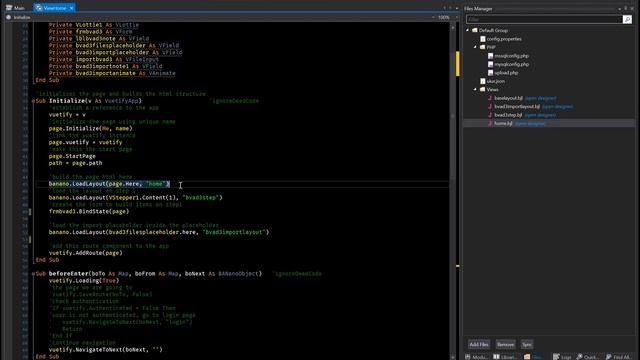Image resolution: width=640 pixels, height=360 pixels.
Task: Open the Logs bottom tab
Action: click(x=562, y=357)
